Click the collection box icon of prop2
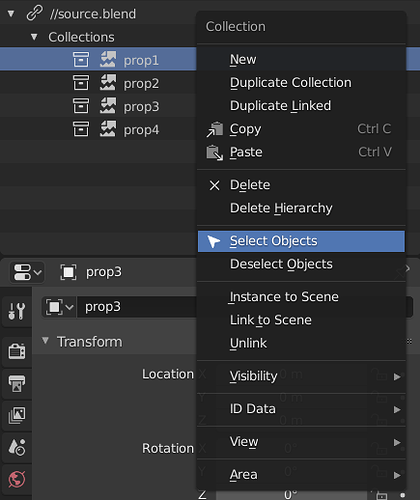 pyautogui.click(x=81, y=83)
